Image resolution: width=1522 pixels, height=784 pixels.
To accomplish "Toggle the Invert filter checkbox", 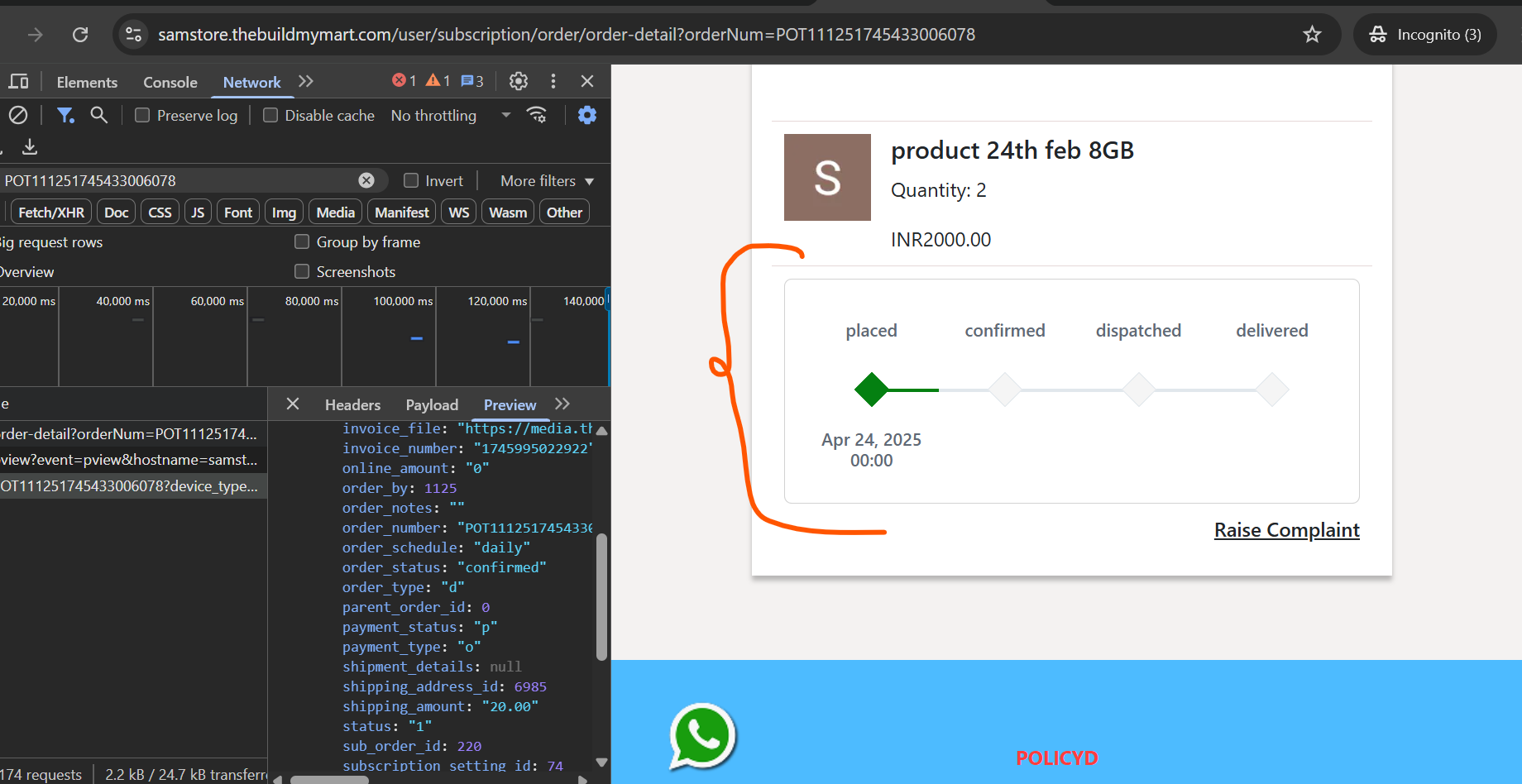I will tap(411, 180).
